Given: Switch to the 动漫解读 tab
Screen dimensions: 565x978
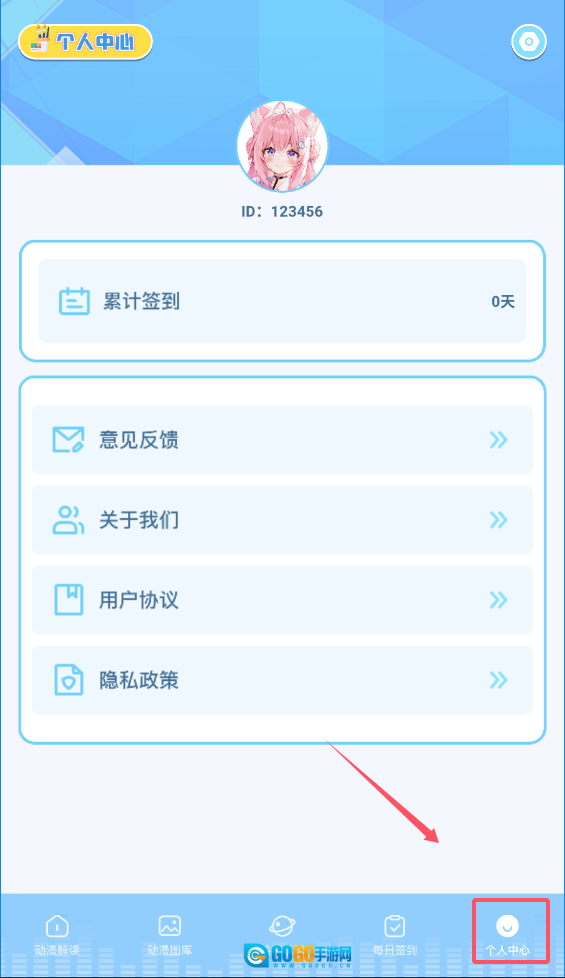Looking at the screenshot, I should tap(57, 935).
